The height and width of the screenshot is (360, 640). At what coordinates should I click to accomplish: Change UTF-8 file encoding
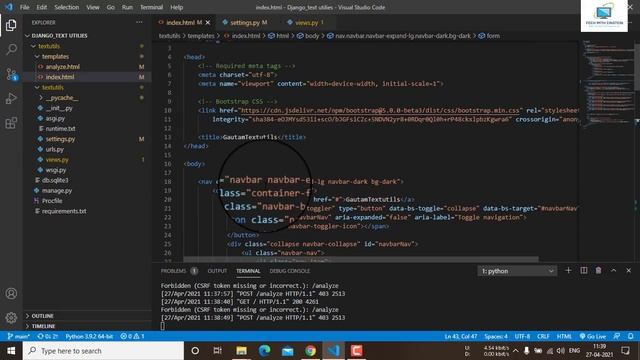click(522, 336)
